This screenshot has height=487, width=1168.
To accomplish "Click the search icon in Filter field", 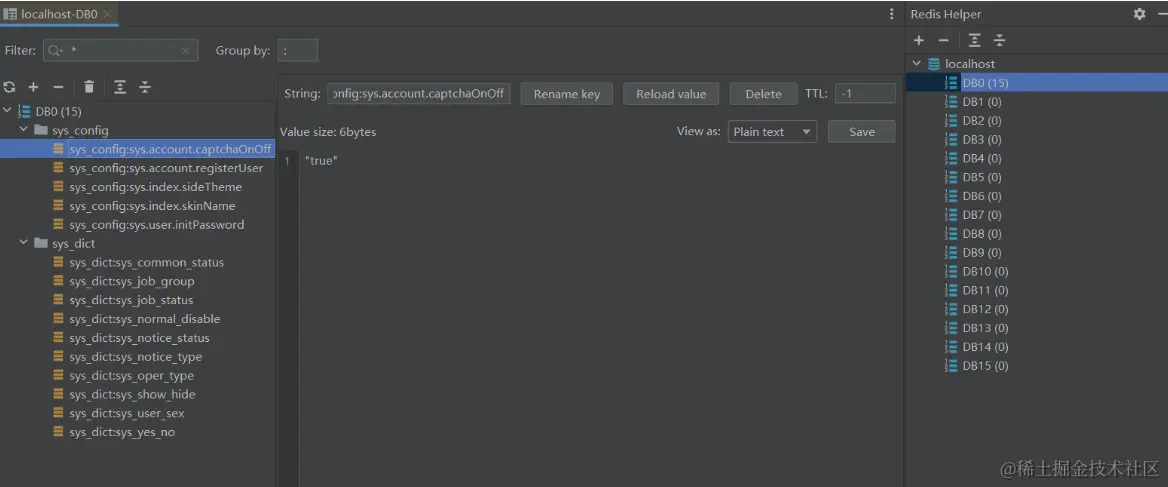I will [x=56, y=51].
